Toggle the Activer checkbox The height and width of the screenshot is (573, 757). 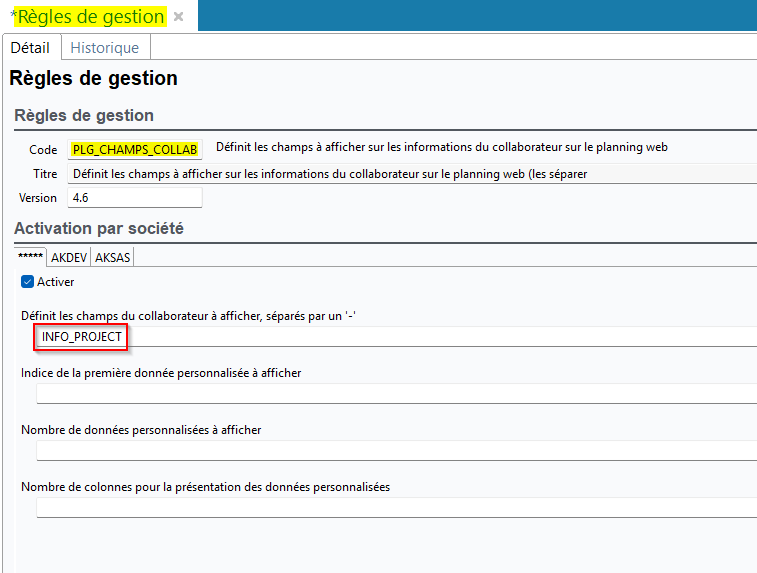[x=28, y=282]
